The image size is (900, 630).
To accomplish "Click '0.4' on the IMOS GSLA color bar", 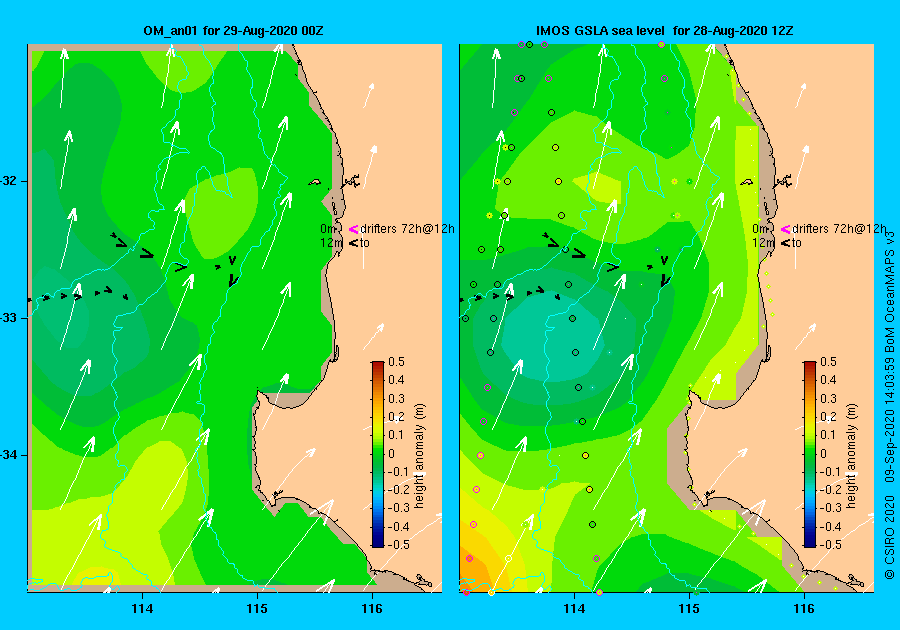I will (x=828, y=380).
